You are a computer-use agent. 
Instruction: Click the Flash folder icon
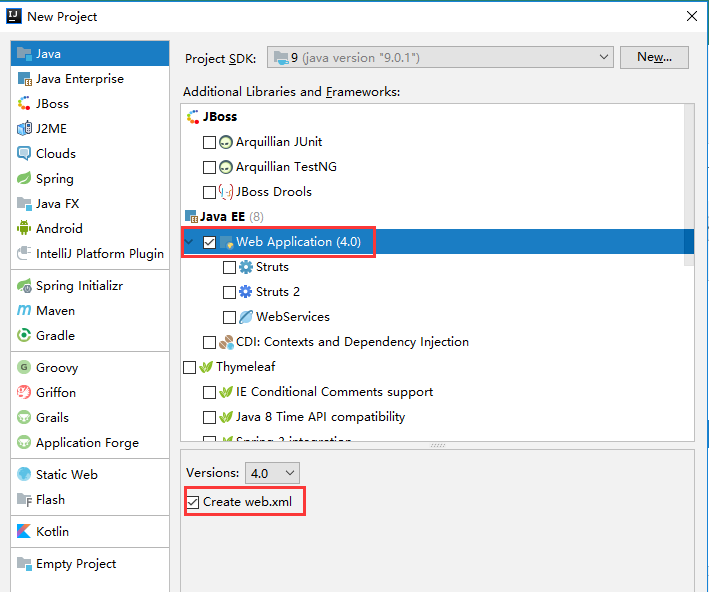(24, 499)
